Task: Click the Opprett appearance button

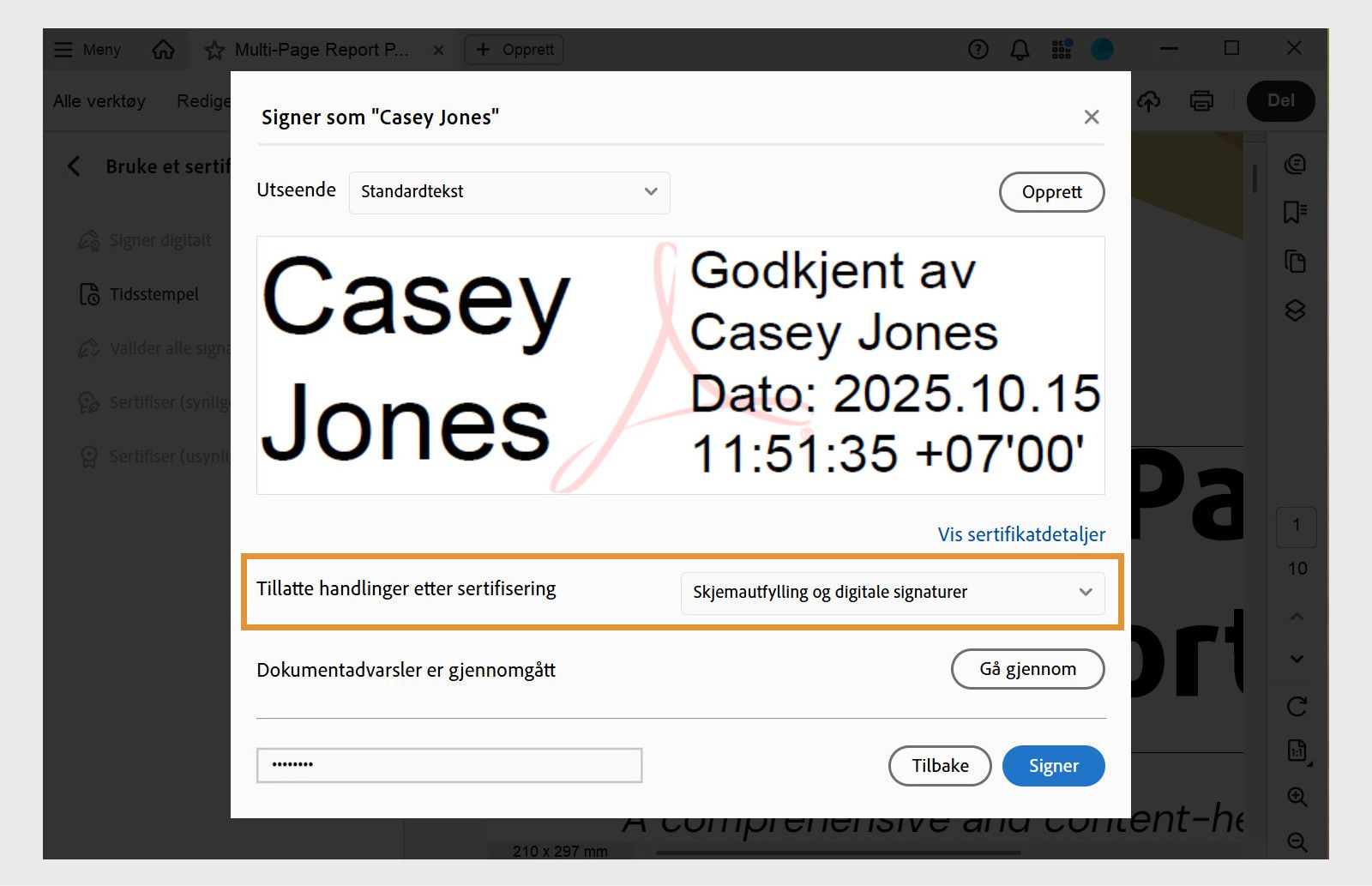Action: pos(1051,192)
